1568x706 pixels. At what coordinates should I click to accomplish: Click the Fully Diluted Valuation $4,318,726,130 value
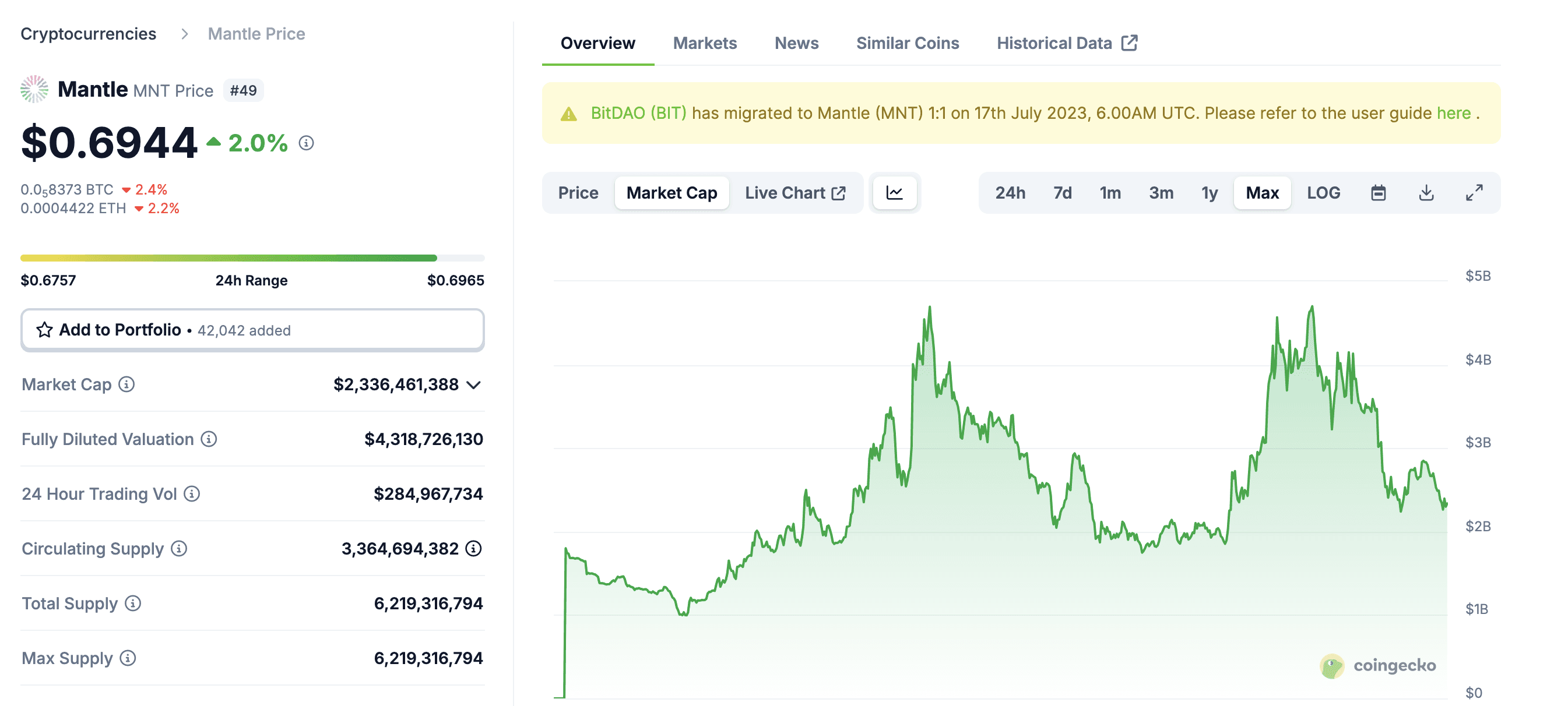tap(424, 439)
